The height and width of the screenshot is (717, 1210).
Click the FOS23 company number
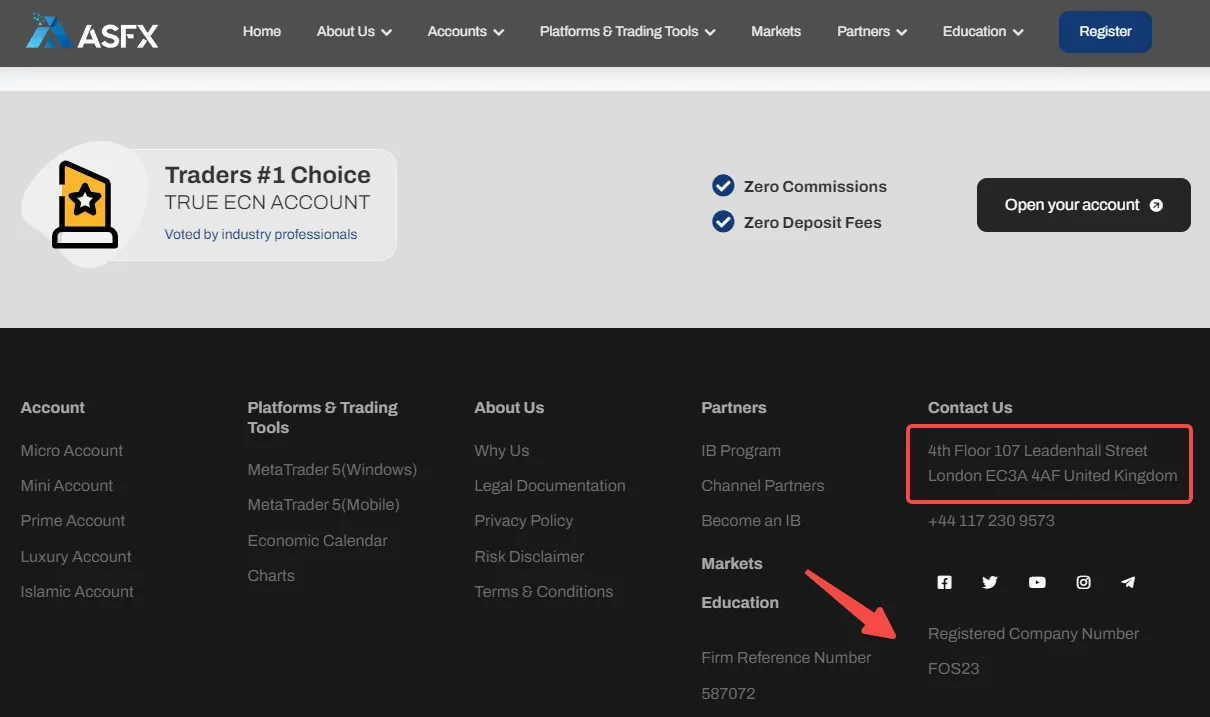tap(954, 669)
